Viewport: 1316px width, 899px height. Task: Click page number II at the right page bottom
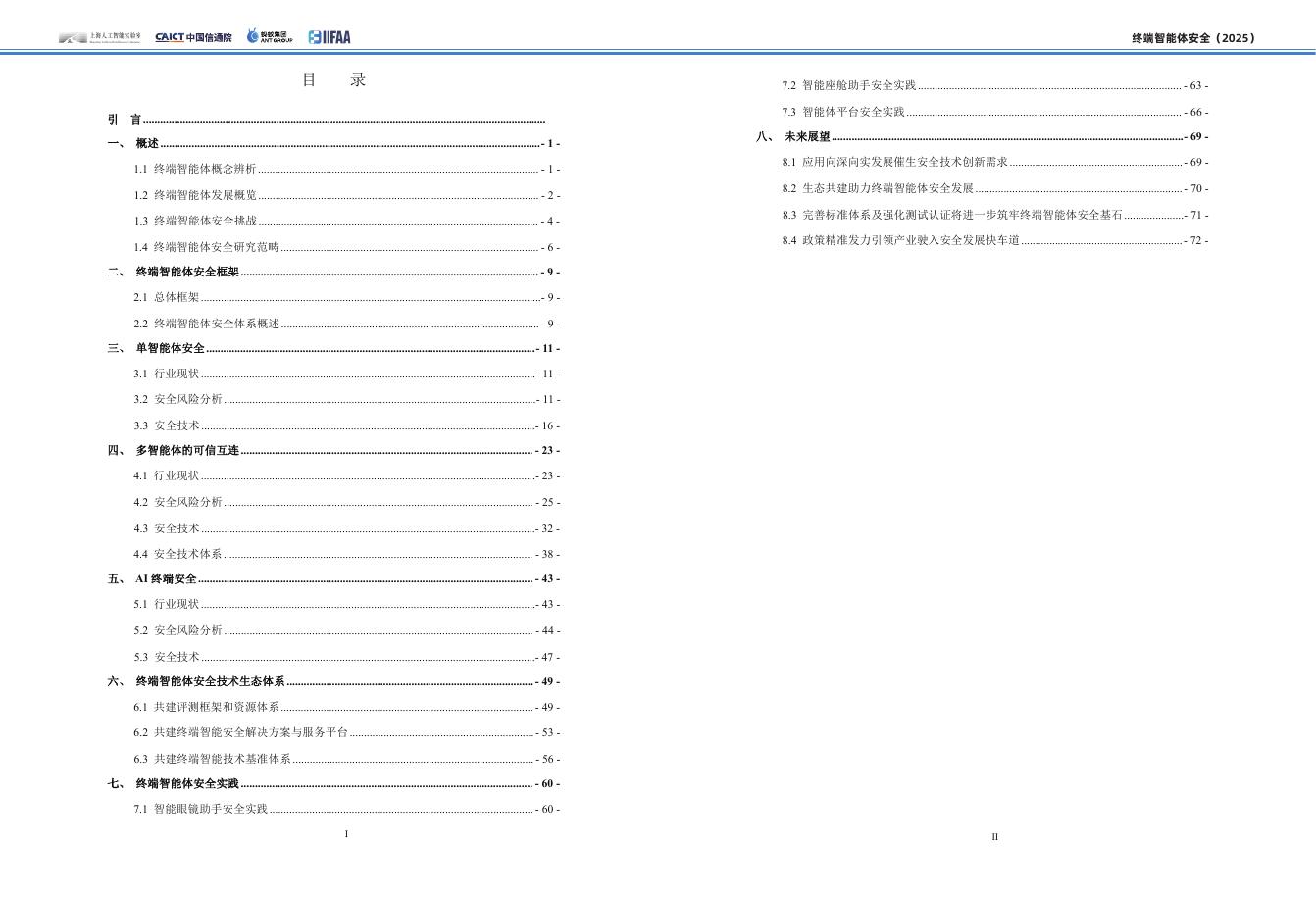tap(994, 837)
